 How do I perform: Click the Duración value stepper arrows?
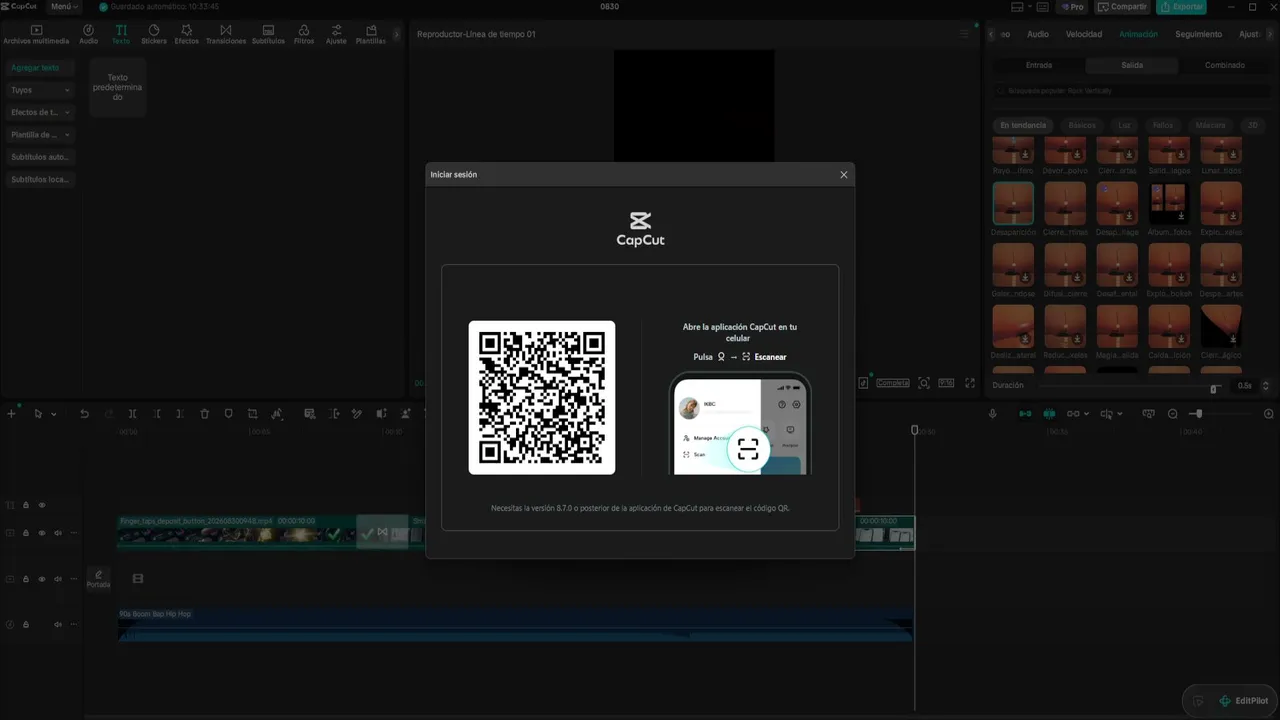tap(1266, 386)
